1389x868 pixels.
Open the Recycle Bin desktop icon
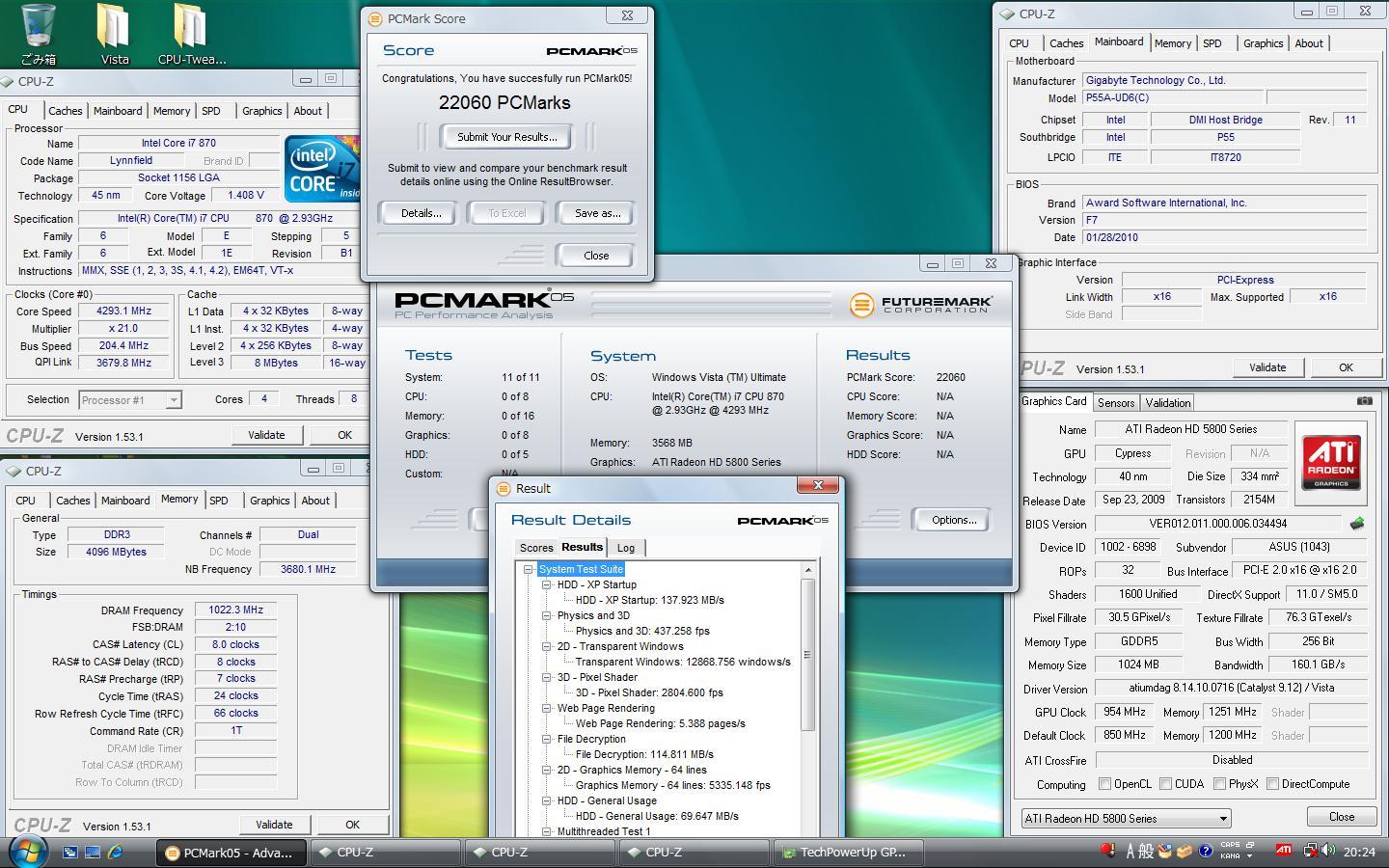click(x=39, y=34)
